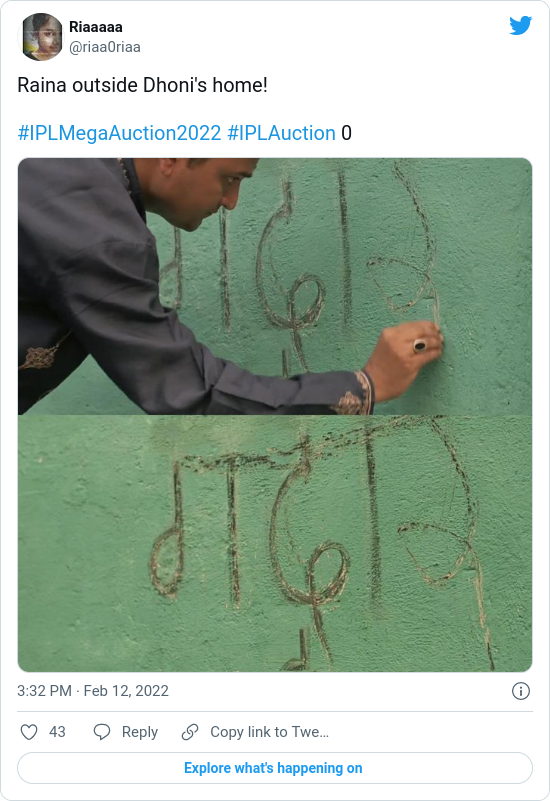
Task: Open the 3:32 PM Feb 12, 2022 timestamp
Action: [93, 691]
